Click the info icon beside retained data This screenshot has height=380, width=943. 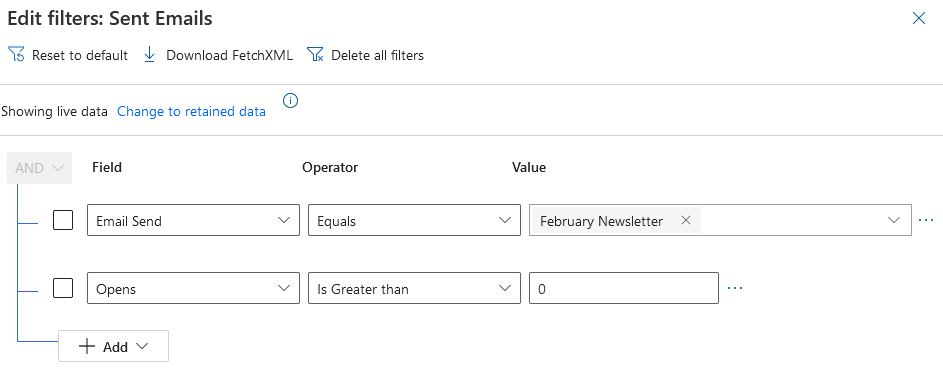(x=290, y=100)
